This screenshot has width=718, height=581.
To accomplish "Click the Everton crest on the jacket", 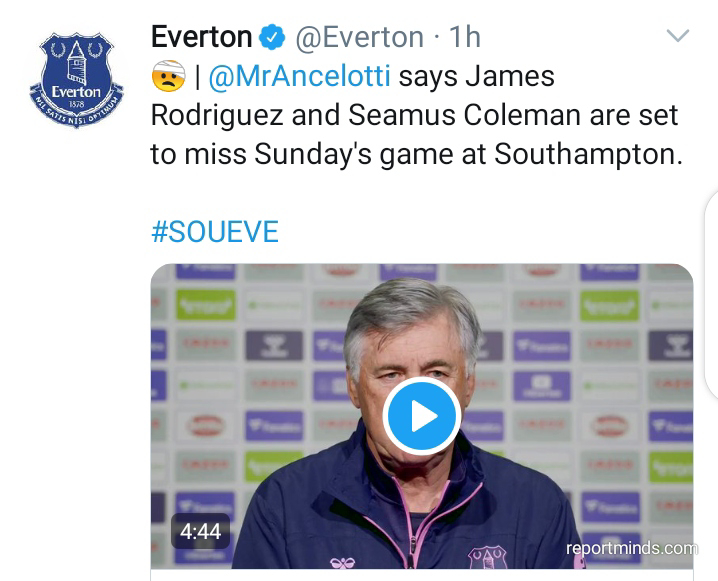I will click(x=487, y=556).
